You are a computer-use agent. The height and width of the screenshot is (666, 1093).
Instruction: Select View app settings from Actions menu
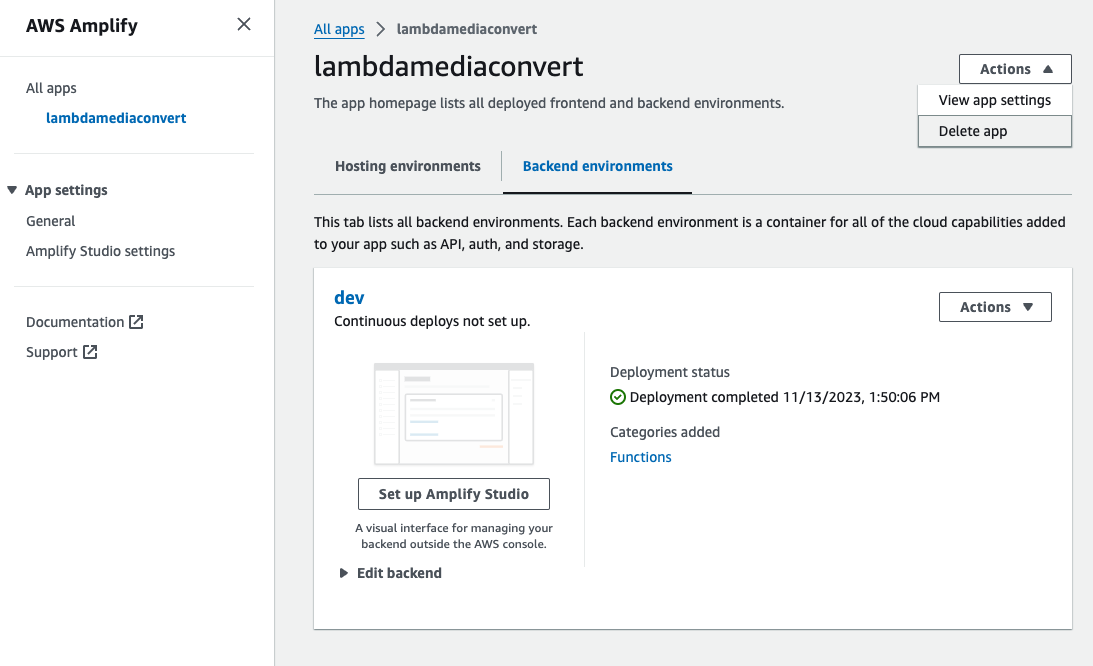(994, 100)
